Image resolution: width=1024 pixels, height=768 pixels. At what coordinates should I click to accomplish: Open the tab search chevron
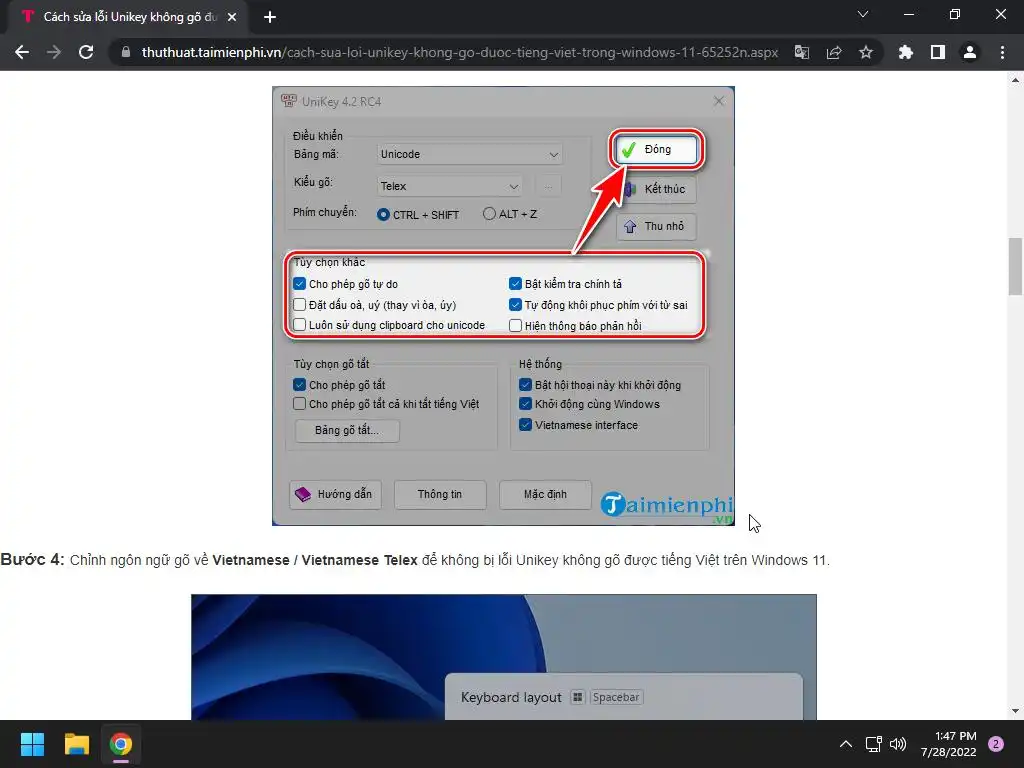(863, 14)
